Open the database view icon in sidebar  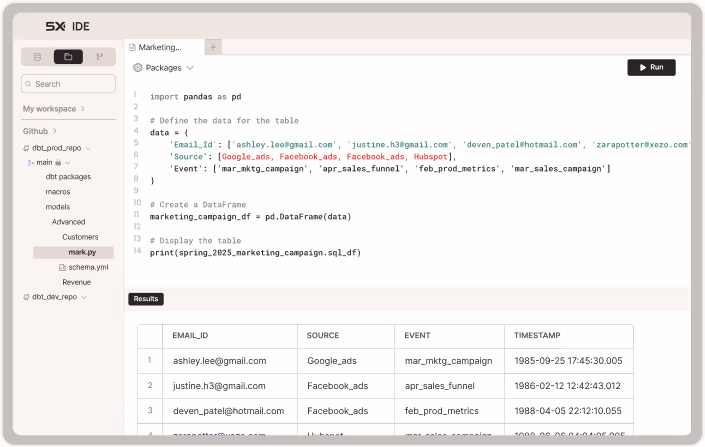pos(37,57)
